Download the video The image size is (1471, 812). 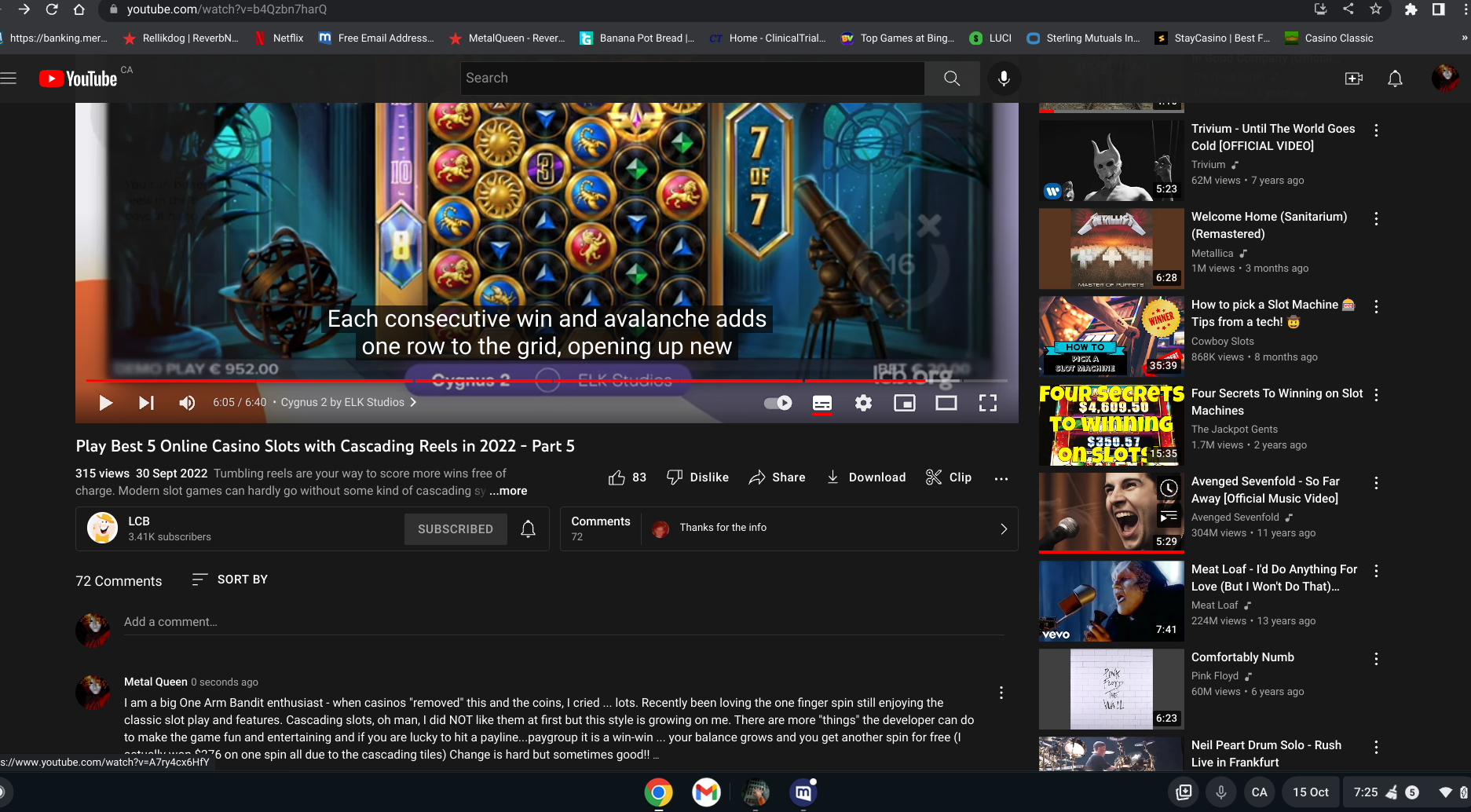pos(865,477)
